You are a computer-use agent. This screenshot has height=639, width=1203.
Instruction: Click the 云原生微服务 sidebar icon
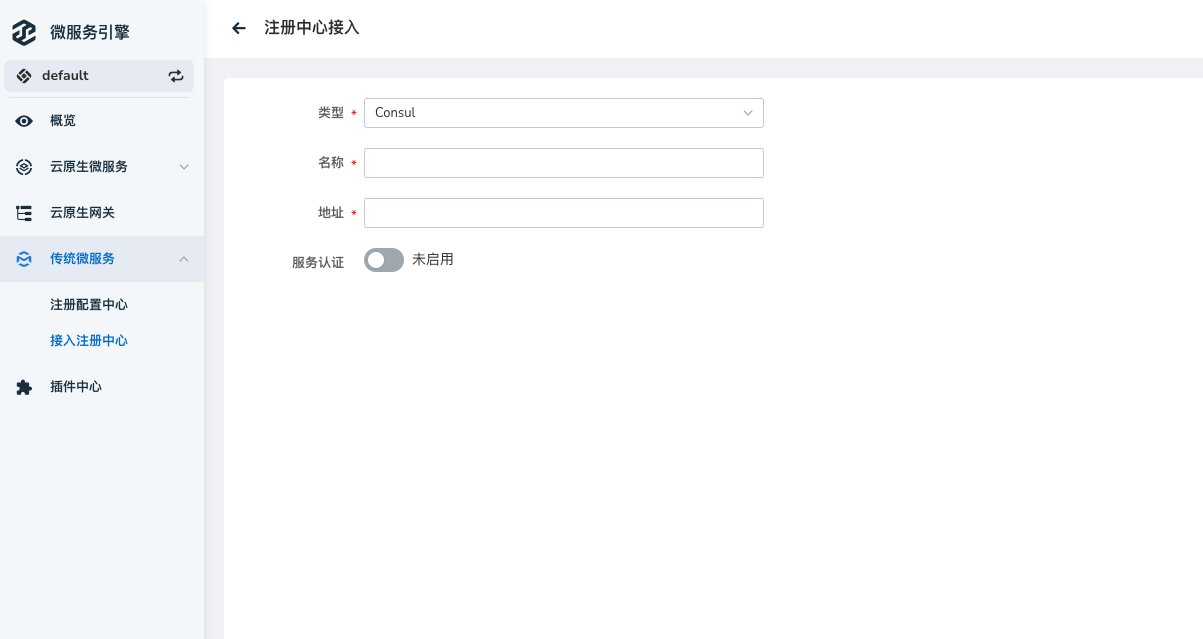(24, 167)
